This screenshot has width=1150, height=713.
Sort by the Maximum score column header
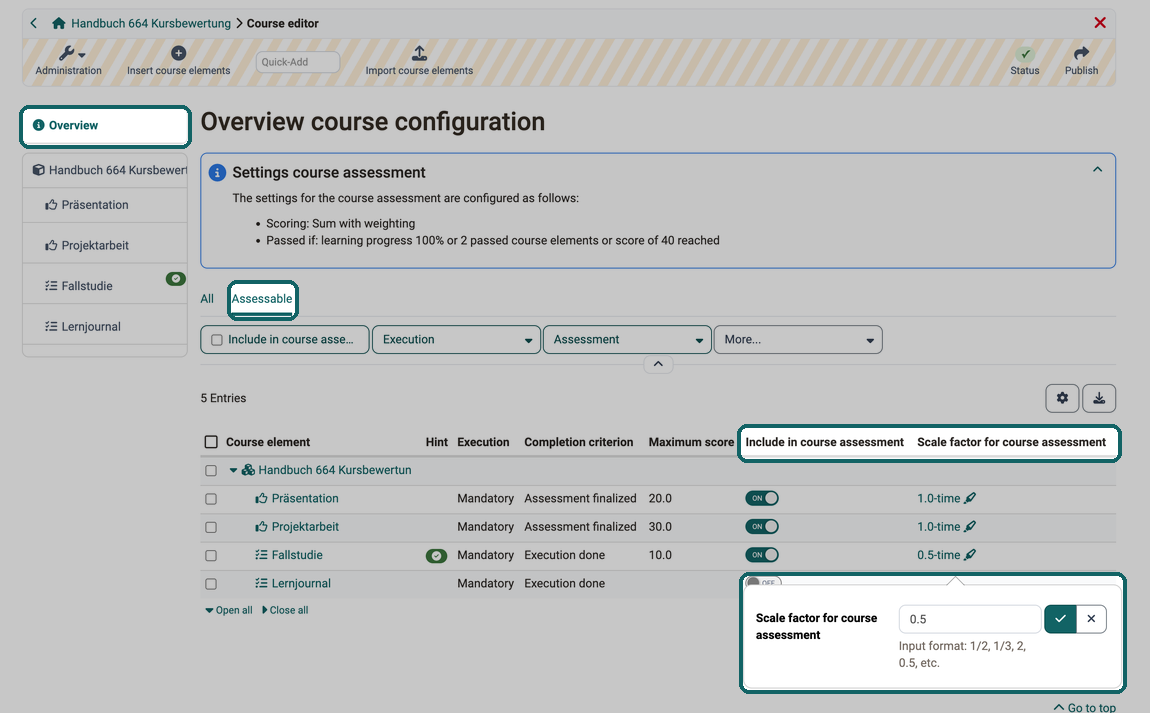[691, 442]
